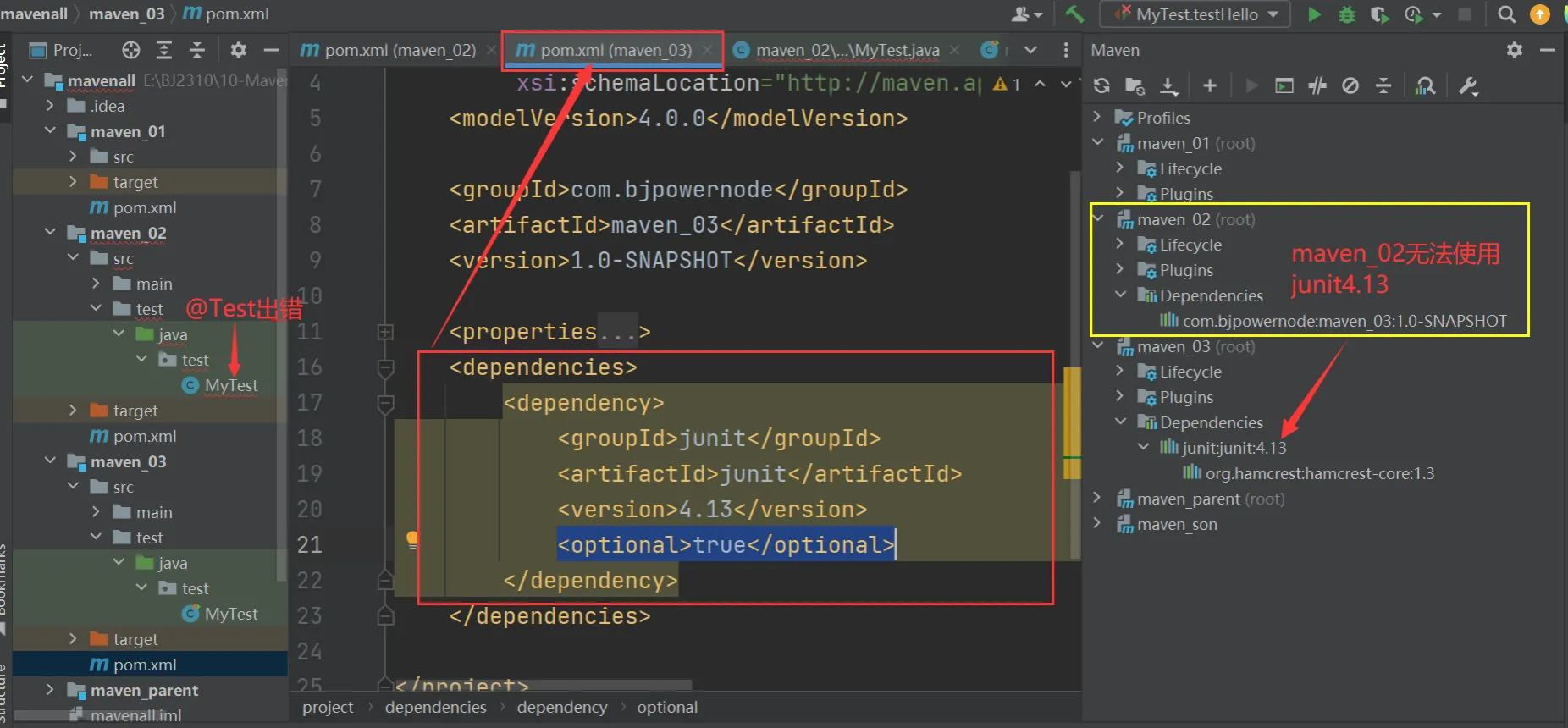Open Maven settings wrench icon
The width and height of the screenshot is (1568, 728).
click(x=1468, y=85)
